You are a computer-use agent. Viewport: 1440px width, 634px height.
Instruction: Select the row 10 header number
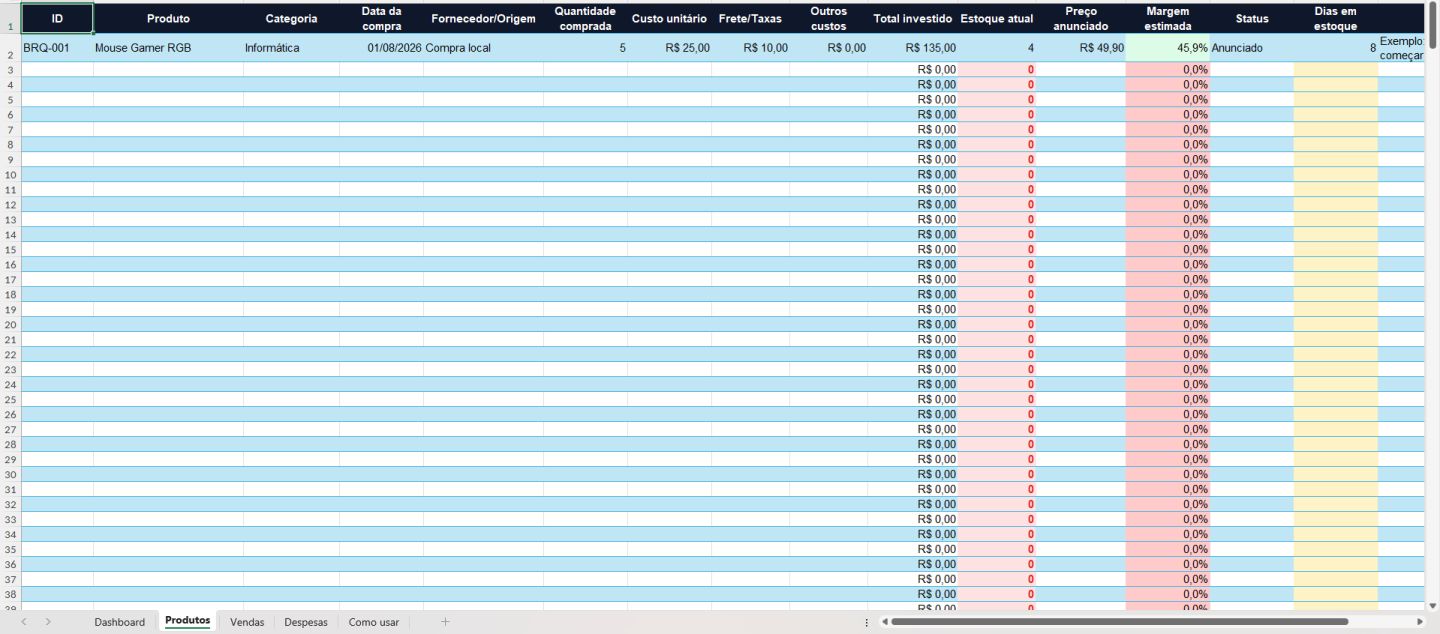(10, 174)
